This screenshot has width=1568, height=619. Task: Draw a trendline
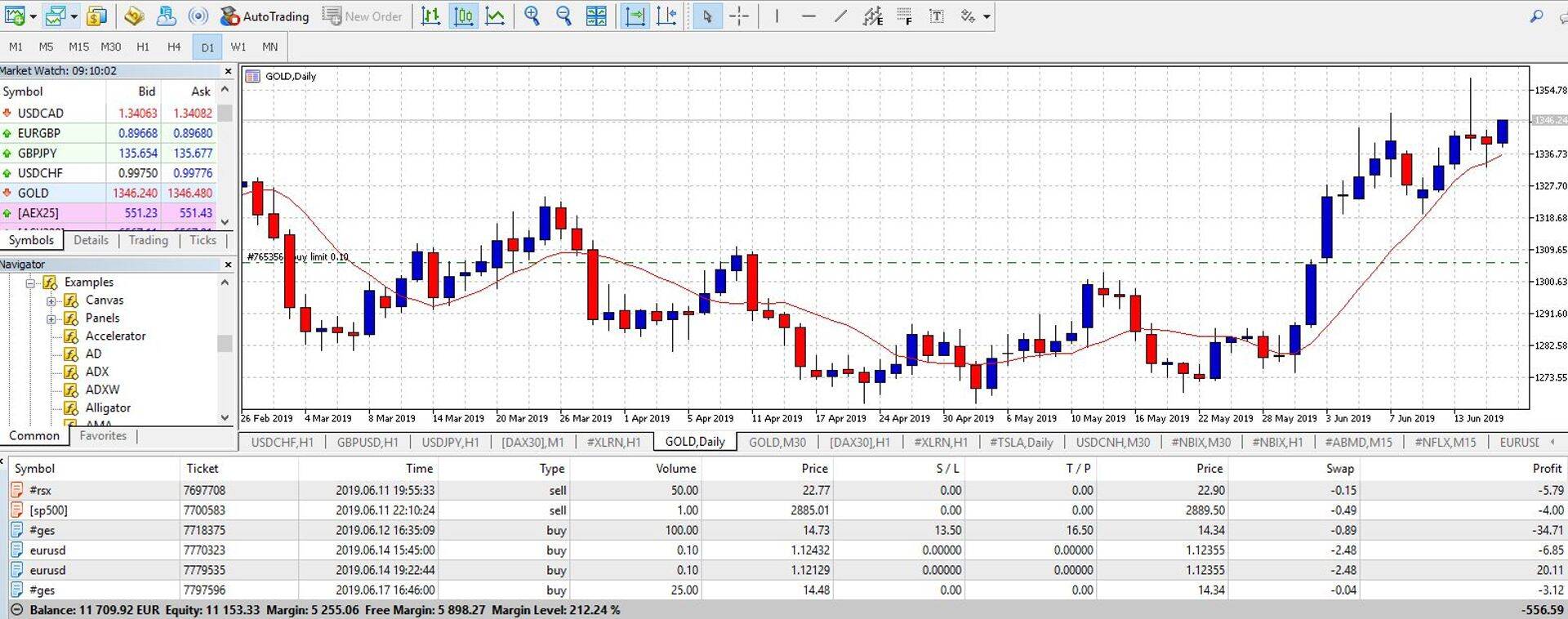(840, 16)
